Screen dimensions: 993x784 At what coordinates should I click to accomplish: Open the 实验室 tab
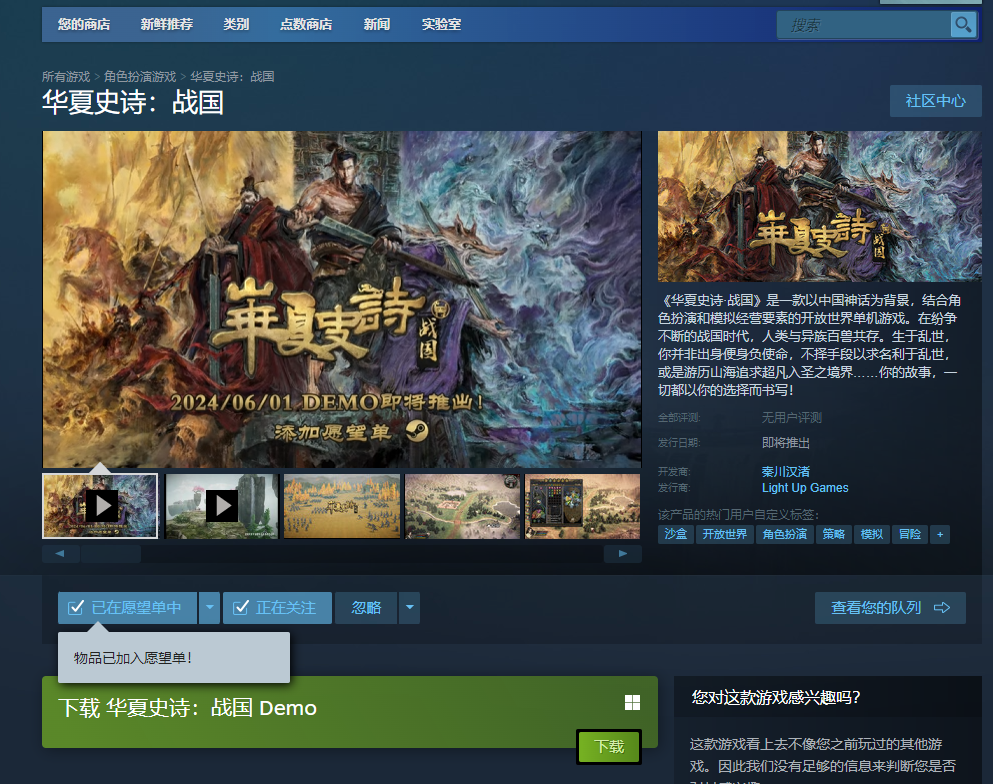click(x=441, y=25)
